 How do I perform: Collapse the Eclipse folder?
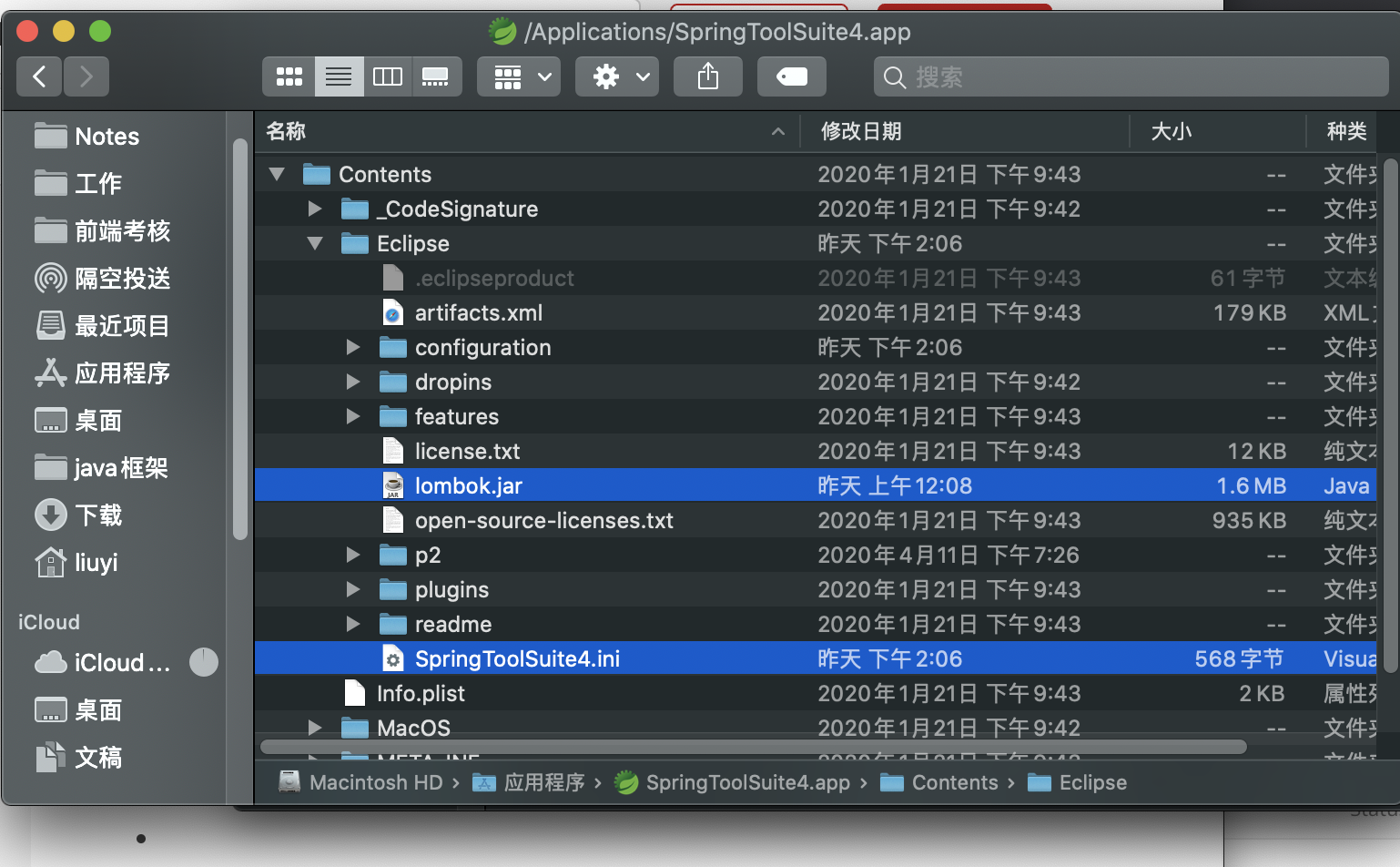coord(315,243)
